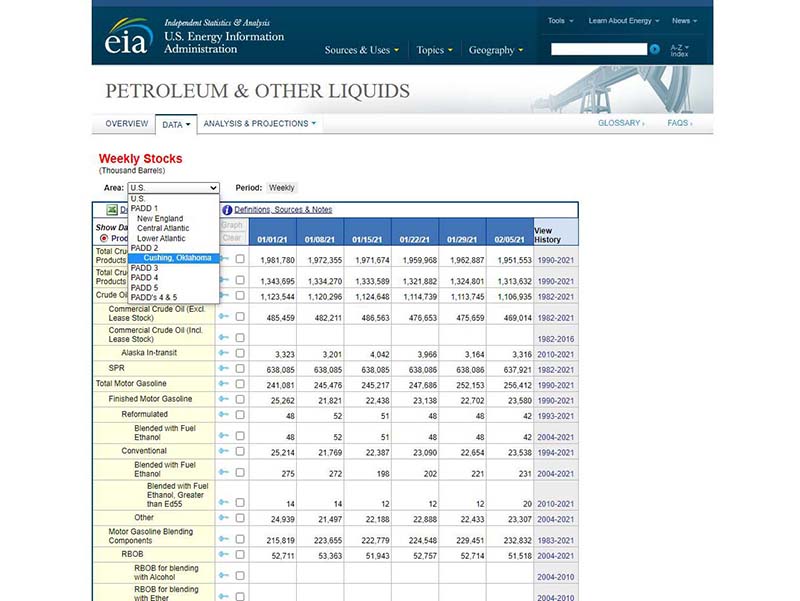Check the Finished Motor Gasoline checkbox
The image size is (800, 601).
[240, 399]
